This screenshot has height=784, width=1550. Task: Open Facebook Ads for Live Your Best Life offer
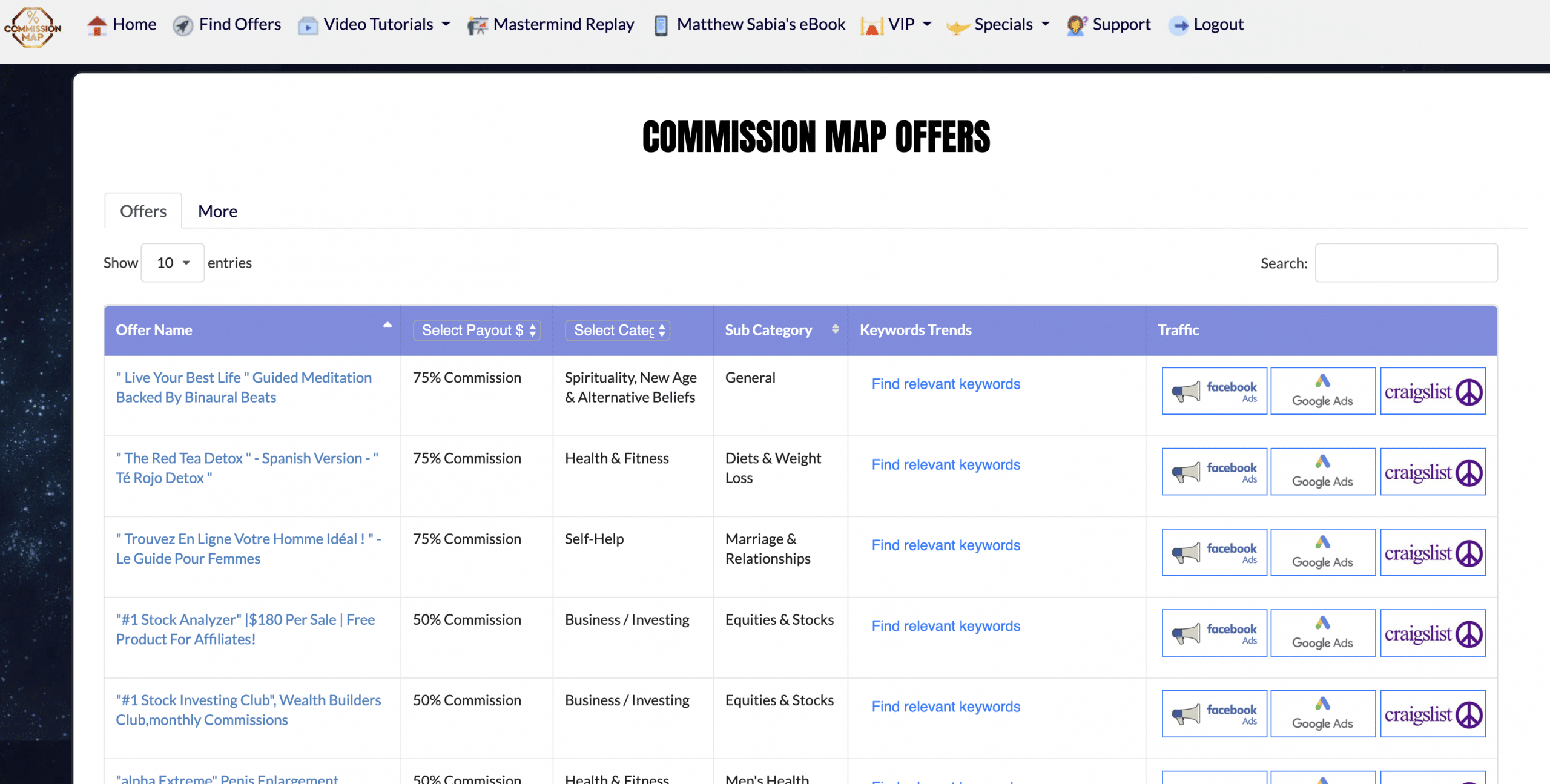pos(1214,391)
